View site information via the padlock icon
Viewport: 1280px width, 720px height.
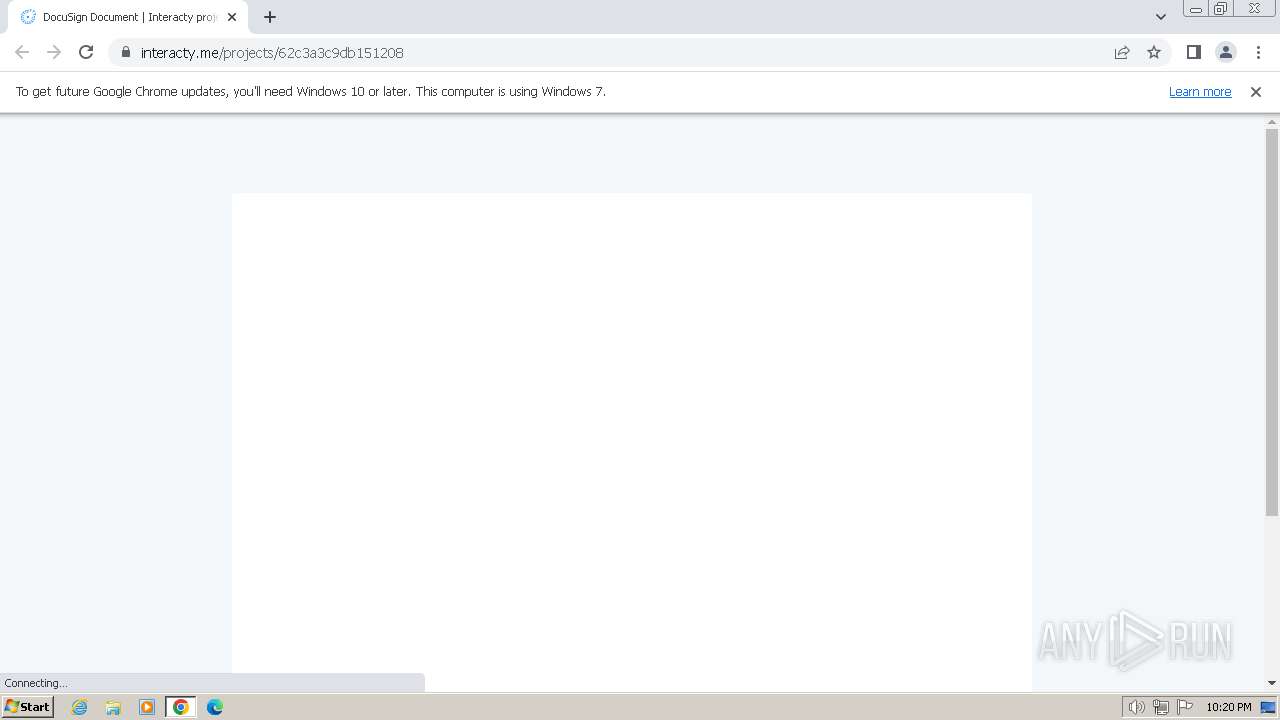[x=125, y=52]
